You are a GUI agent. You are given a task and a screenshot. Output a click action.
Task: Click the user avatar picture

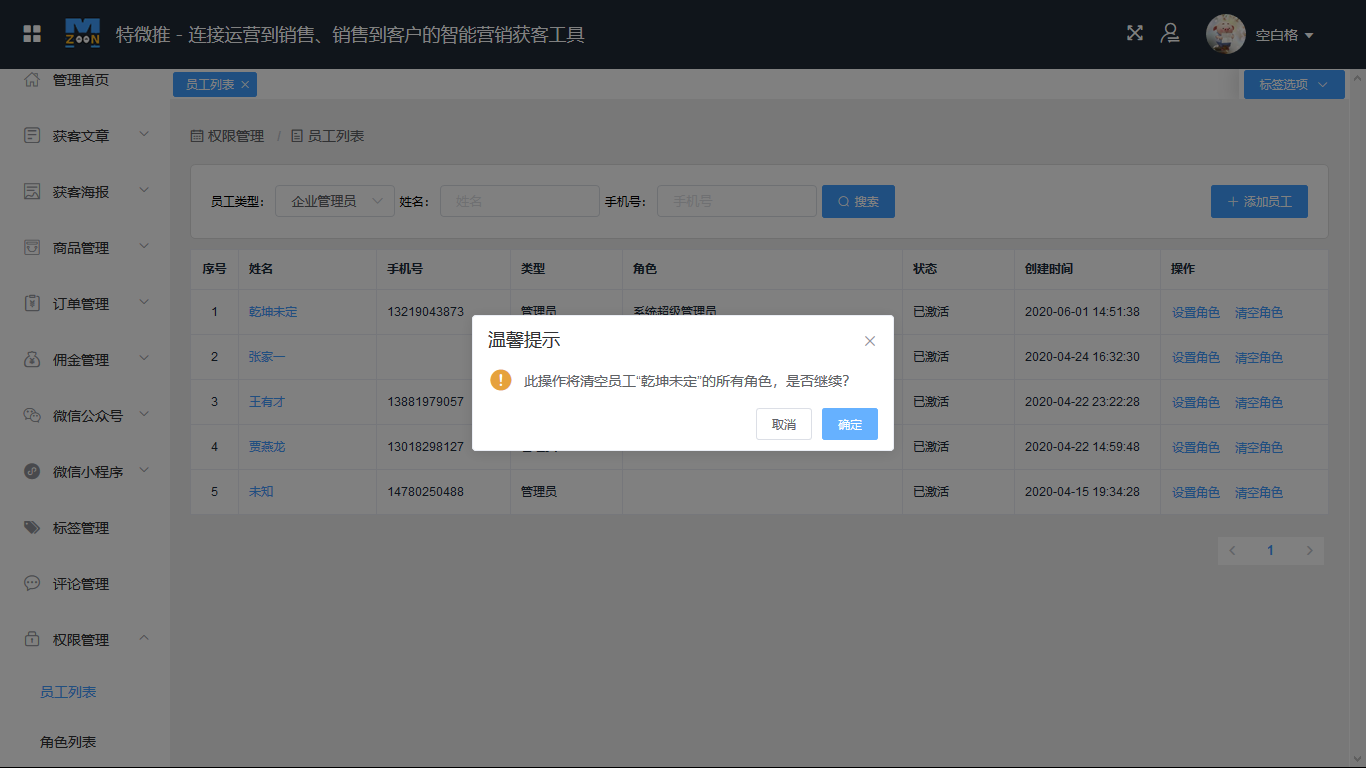pos(1225,34)
